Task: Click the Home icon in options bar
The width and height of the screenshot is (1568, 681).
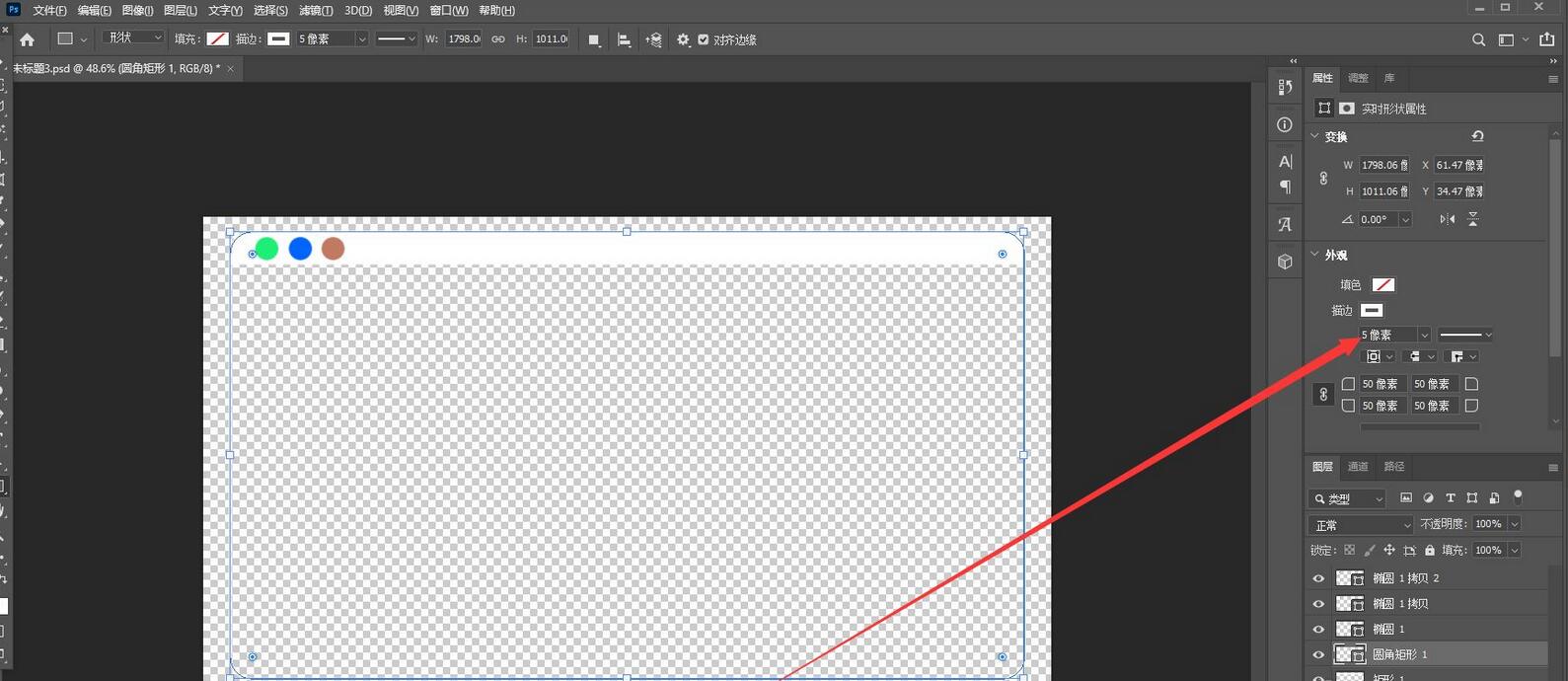Action: (27, 39)
